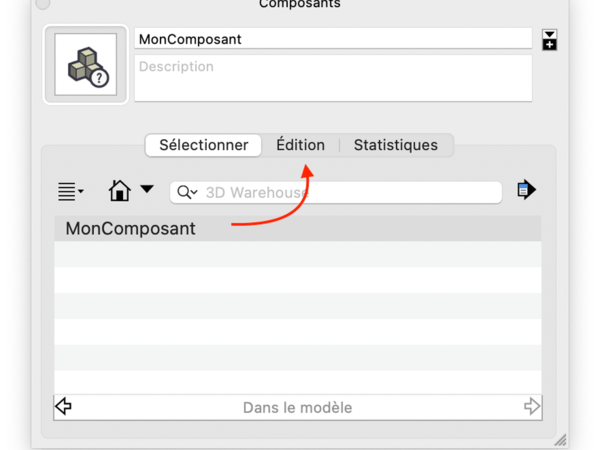Click the house In Model icon
The image size is (600, 450).
(120, 190)
